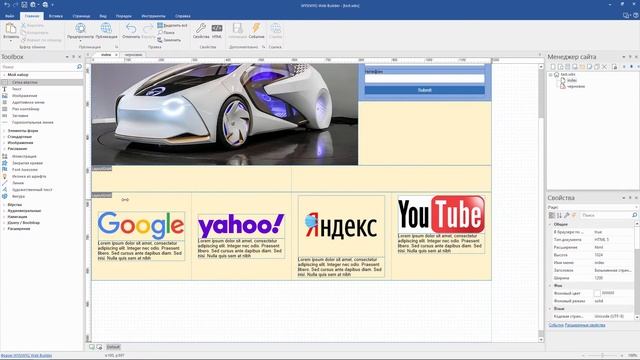Click the WYSIWYG Web Builder status bar link
The width and height of the screenshot is (640, 360).
pyautogui.click(x=26, y=356)
